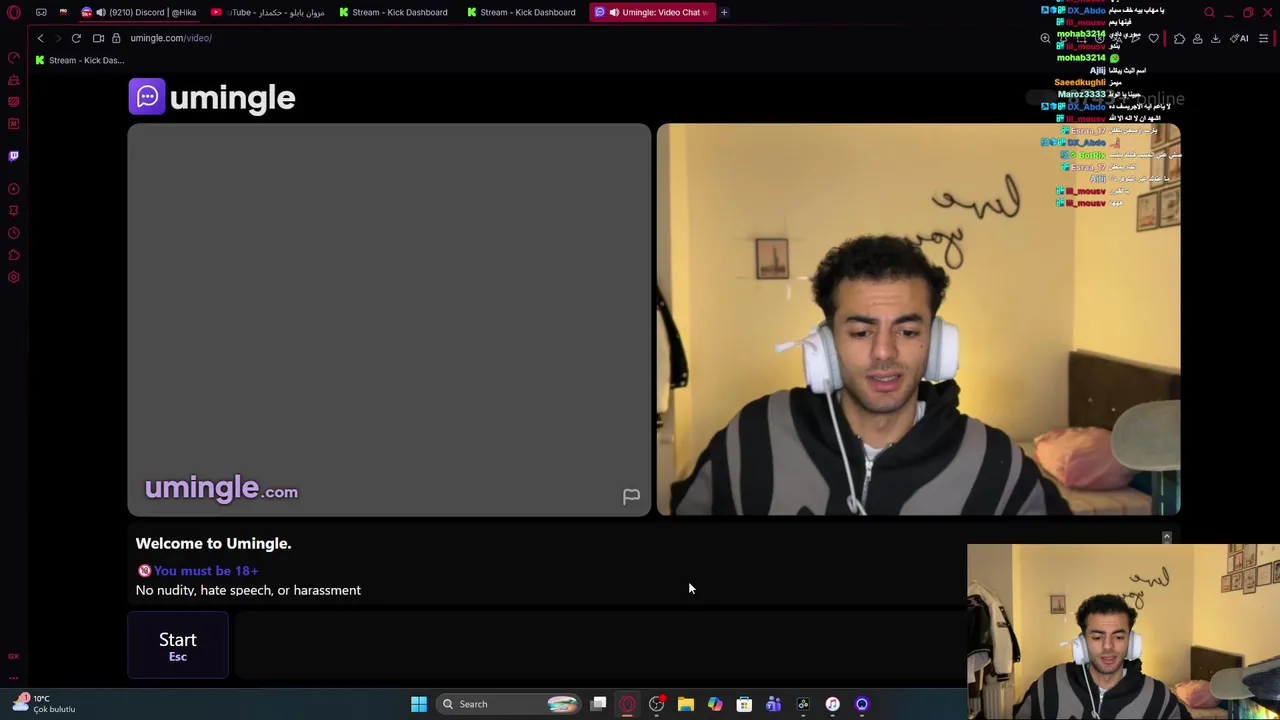Go back using the browser back arrow

click(x=40, y=38)
